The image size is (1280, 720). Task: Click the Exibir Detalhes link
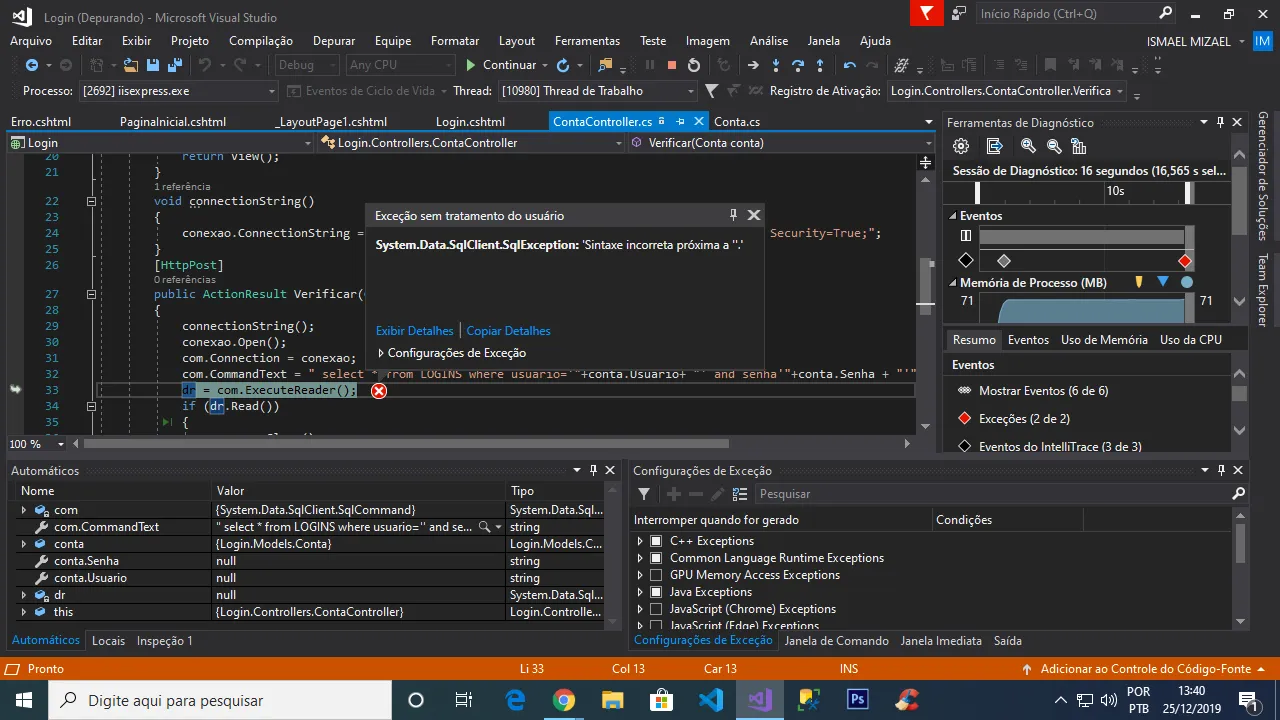pos(414,331)
